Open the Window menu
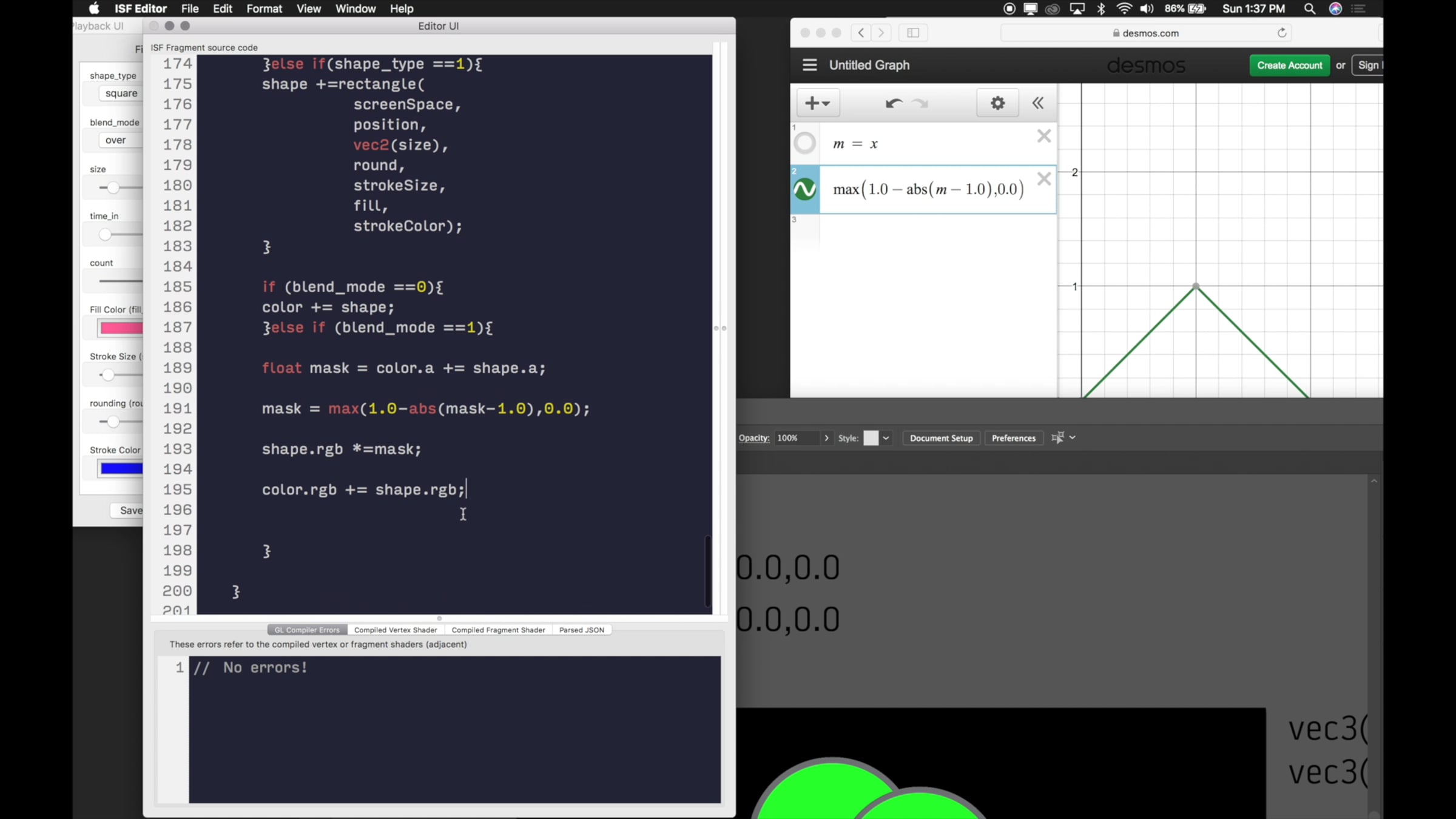The width and height of the screenshot is (1456, 819). (356, 8)
